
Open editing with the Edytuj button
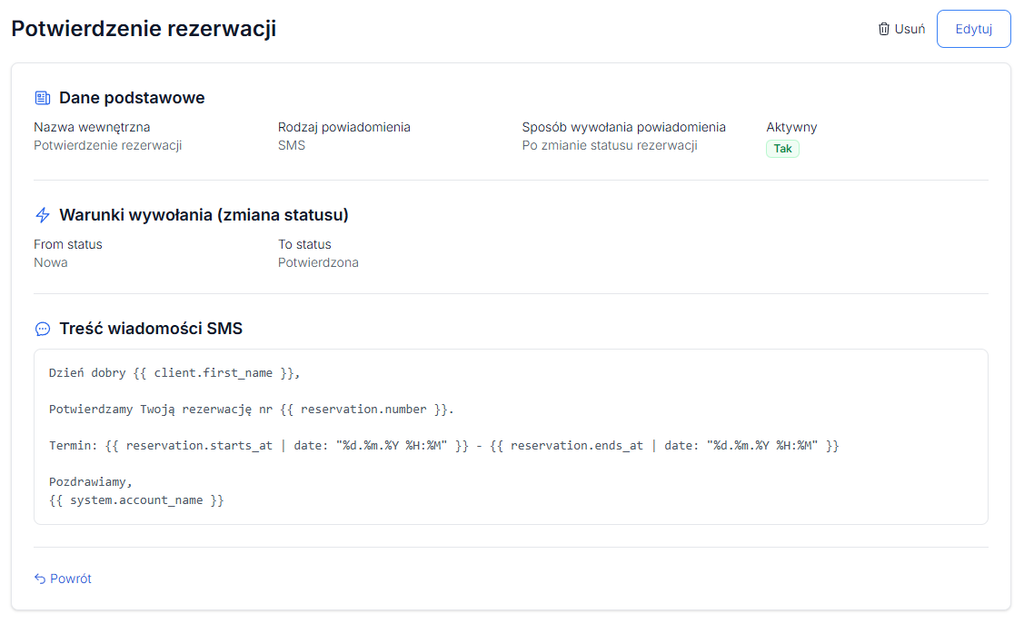(x=974, y=29)
